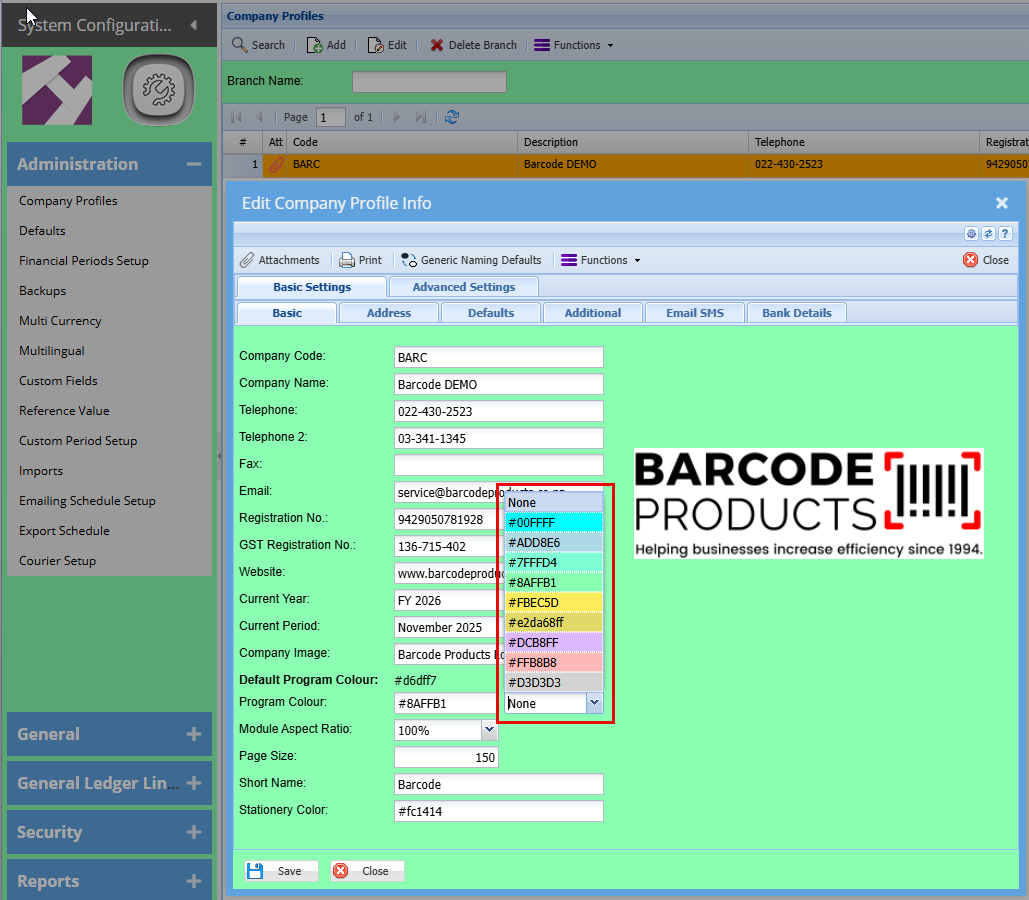This screenshot has width=1029, height=900.
Task: Click Delete Branch red X icon
Action: point(437,45)
